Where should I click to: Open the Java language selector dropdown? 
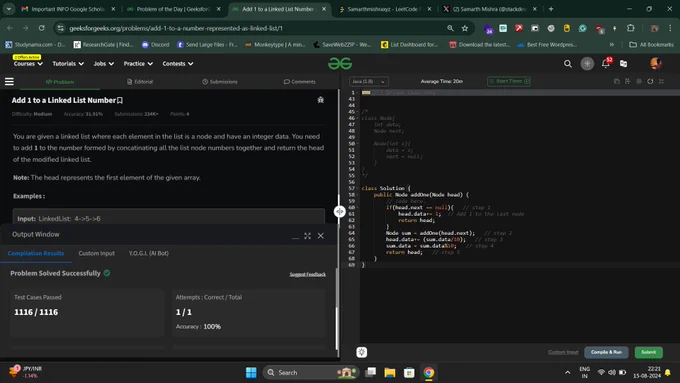[x=369, y=82]
